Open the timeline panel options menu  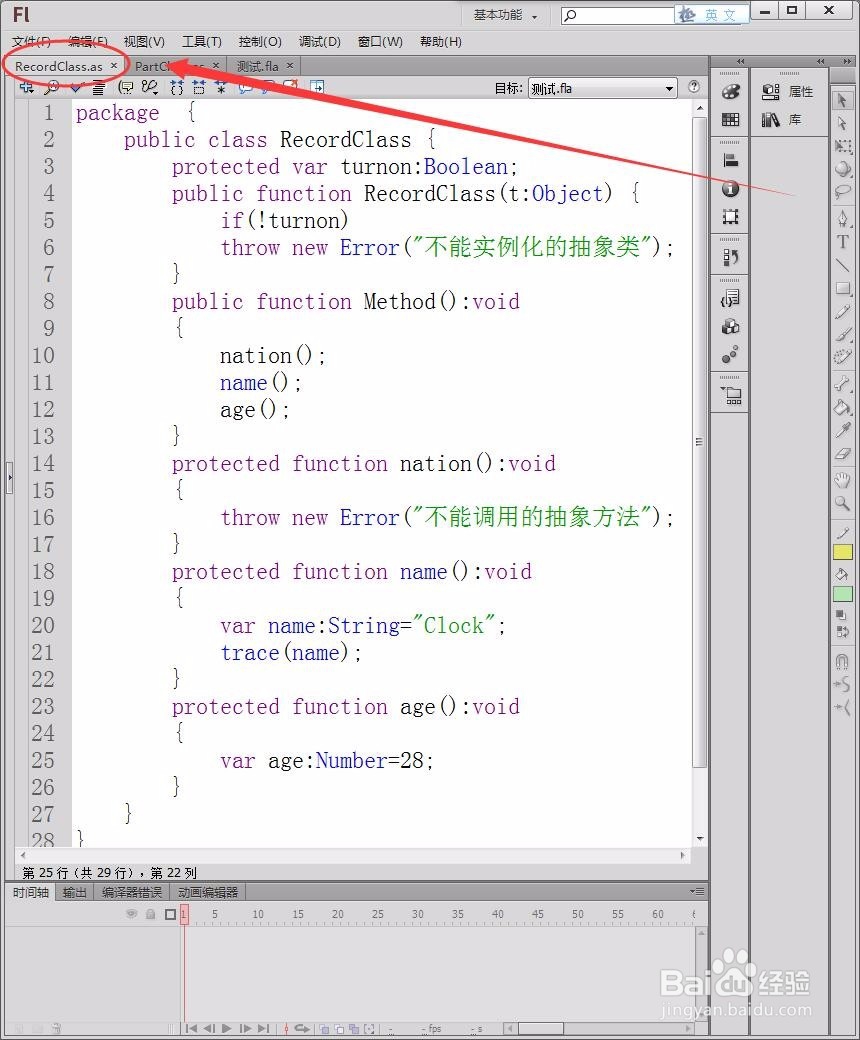(x=696, y=891)
